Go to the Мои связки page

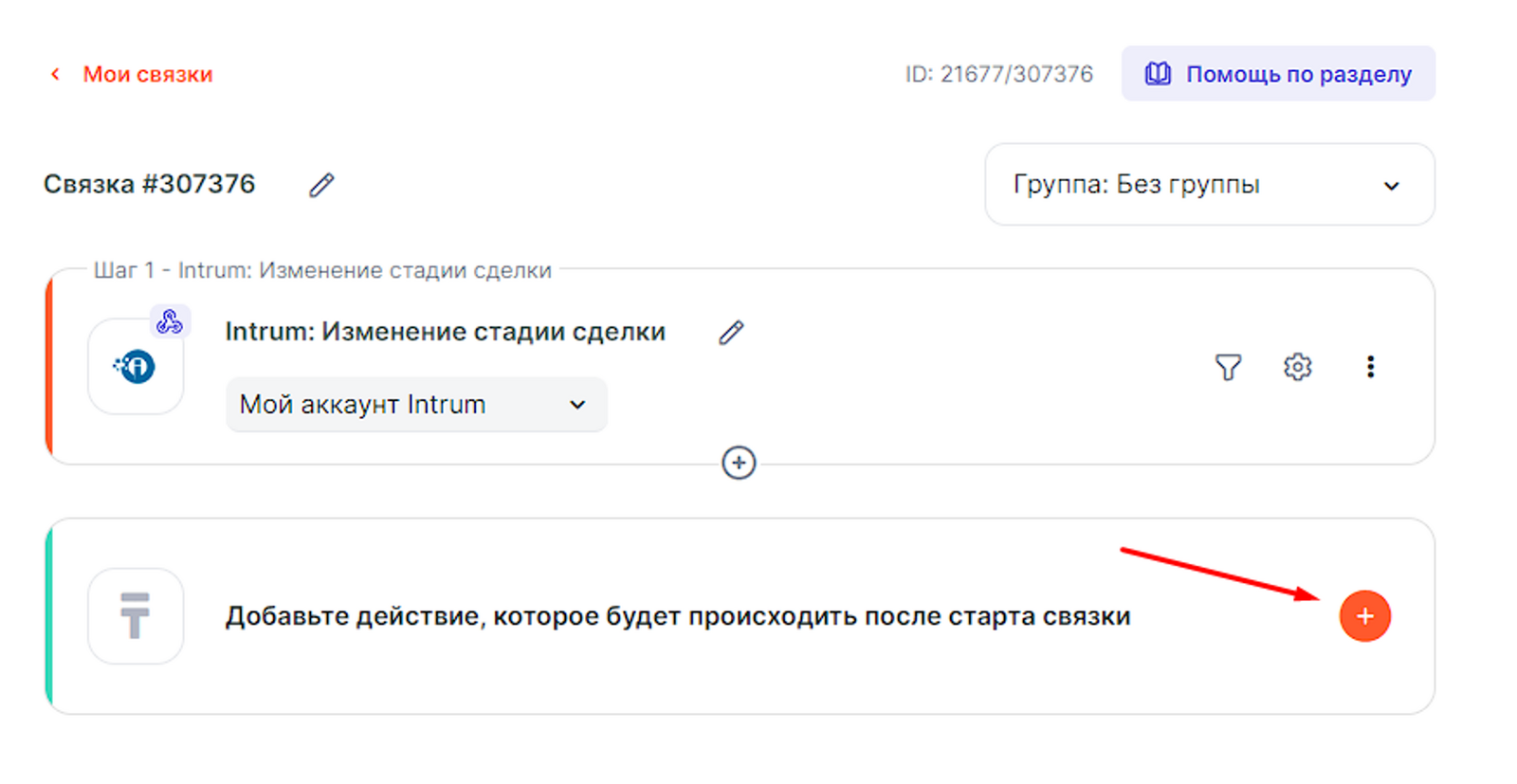[147, 74]
